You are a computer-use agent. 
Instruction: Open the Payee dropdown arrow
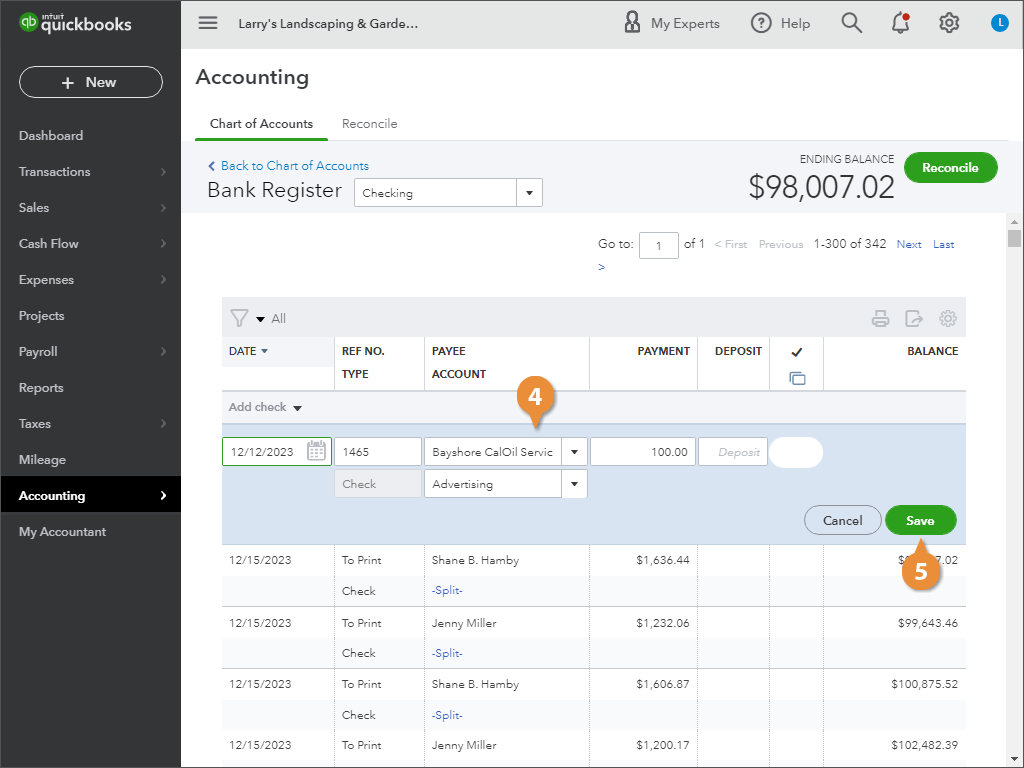click(x=574, y=452)
